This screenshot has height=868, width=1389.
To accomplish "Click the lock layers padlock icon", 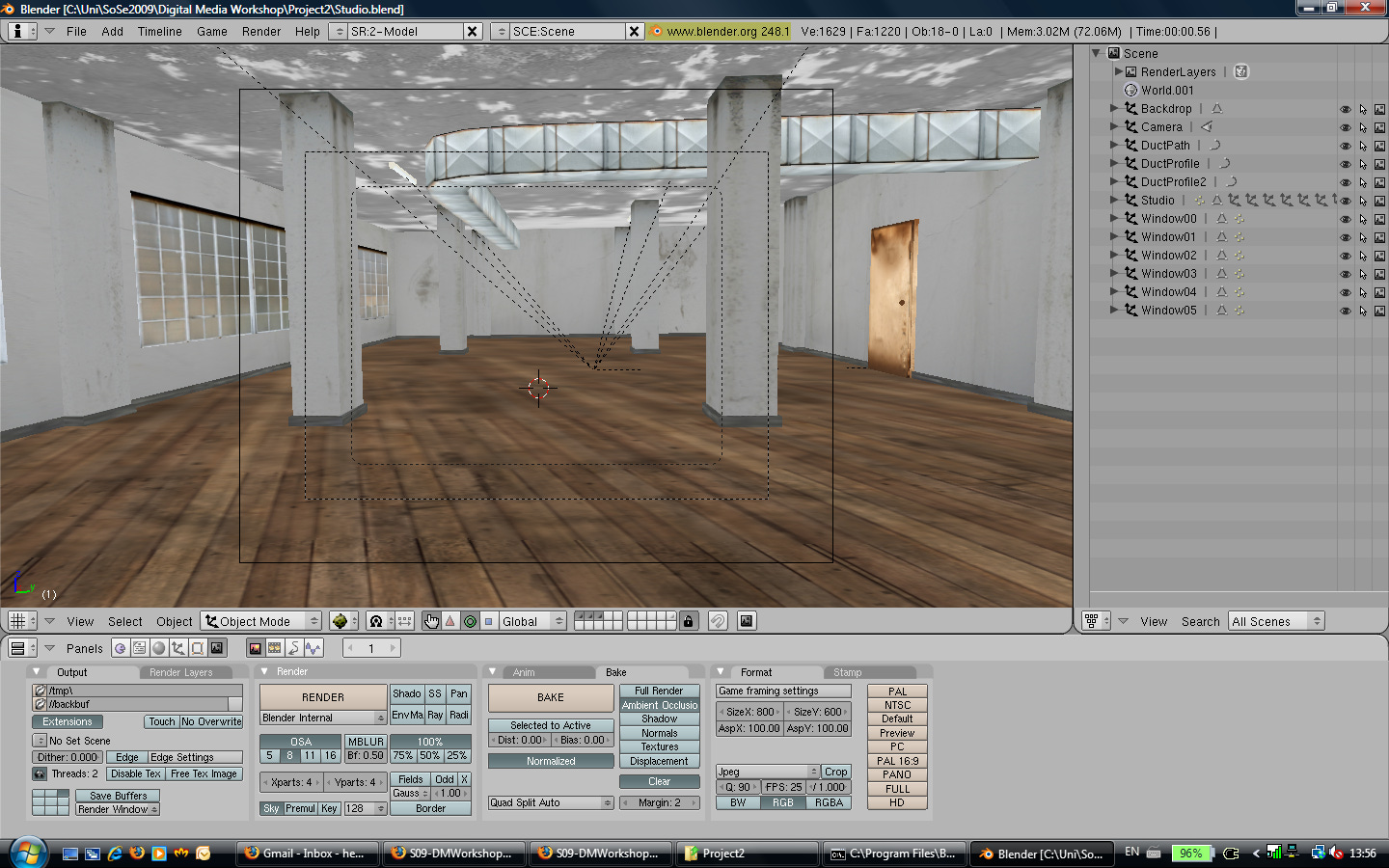I will [688, 621].
